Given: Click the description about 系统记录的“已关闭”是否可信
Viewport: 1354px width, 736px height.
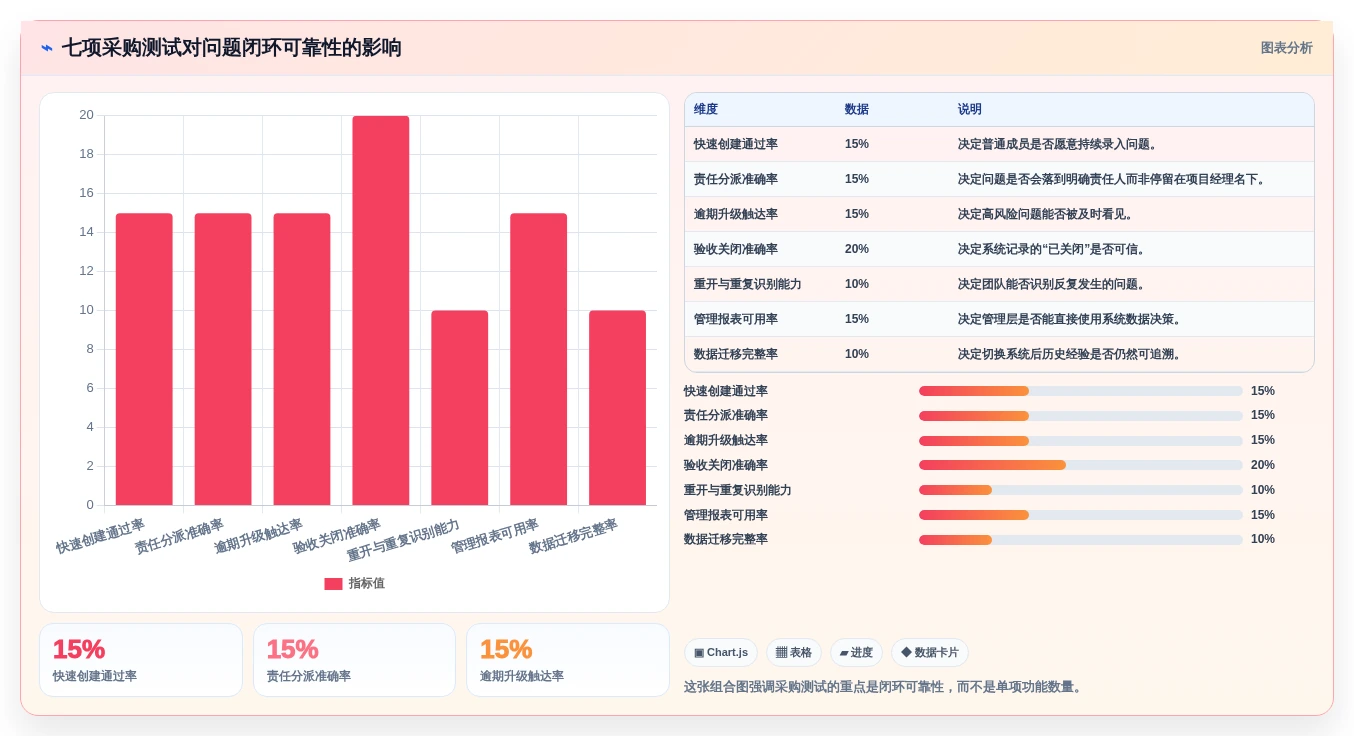Looking at the screenshot, I should 1054,249.
